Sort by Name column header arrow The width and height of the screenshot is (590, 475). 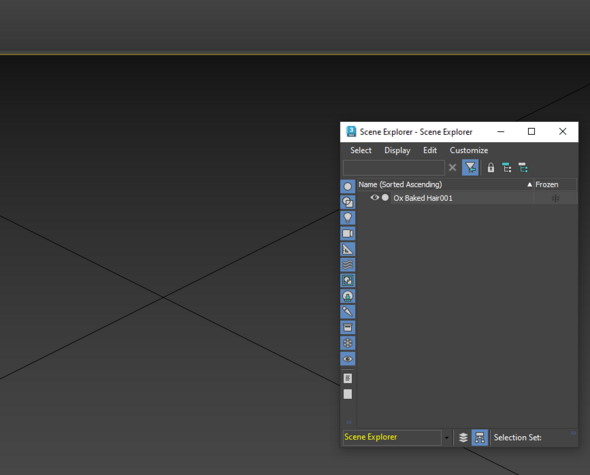(x=529, y=184)
